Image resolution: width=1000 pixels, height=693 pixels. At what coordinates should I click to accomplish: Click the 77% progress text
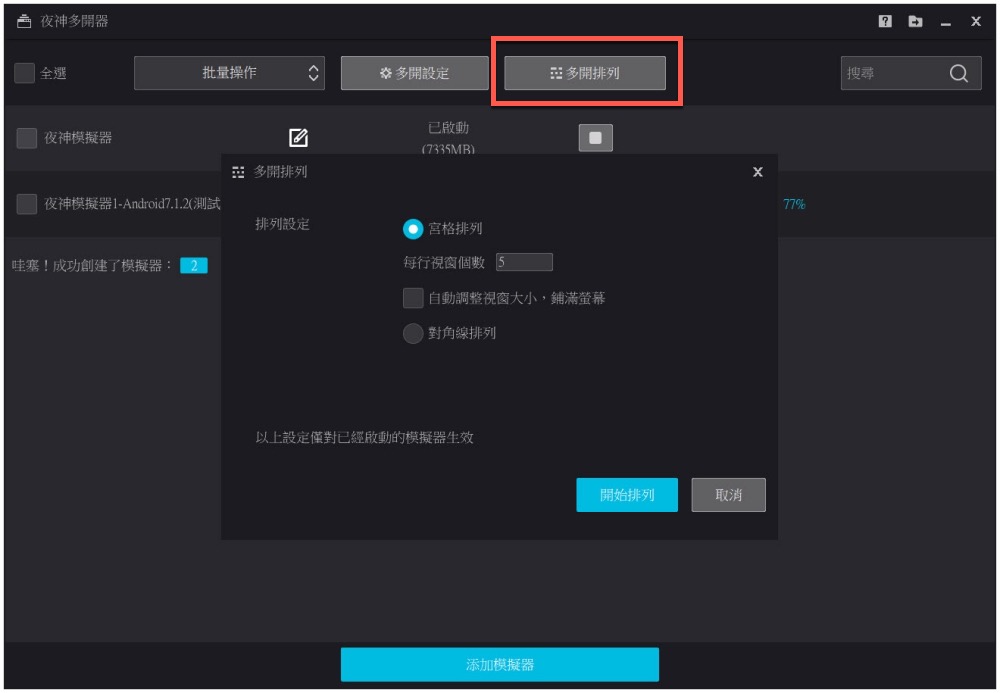tap(794, 204)
